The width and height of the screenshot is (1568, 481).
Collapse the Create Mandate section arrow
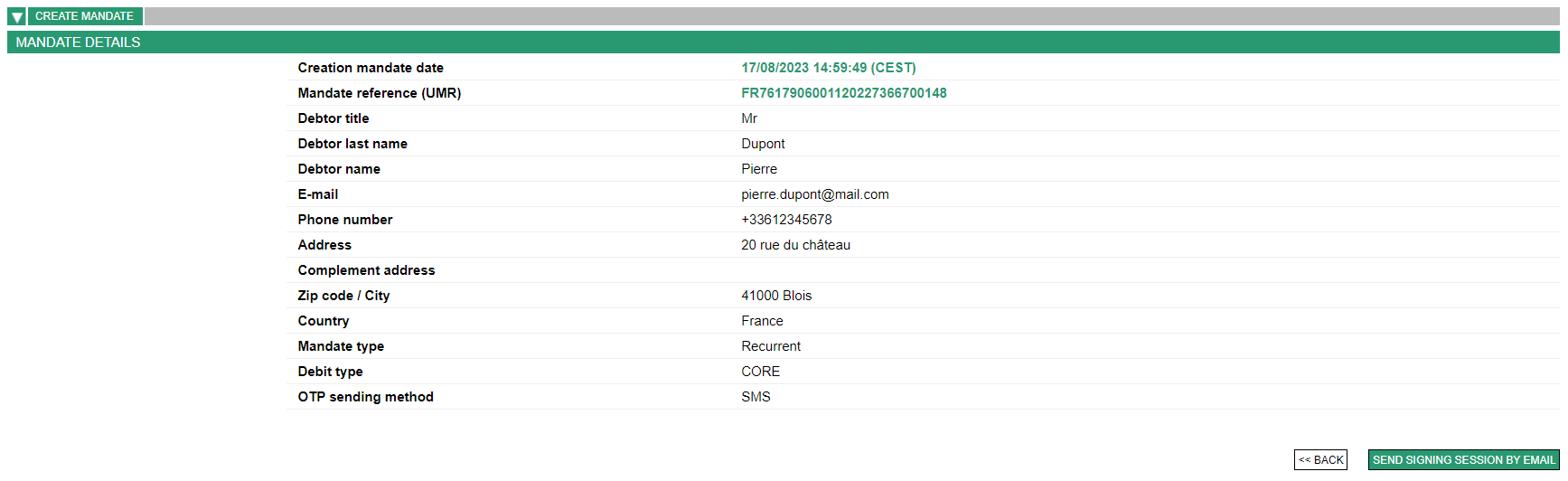(x=16, y=16)
